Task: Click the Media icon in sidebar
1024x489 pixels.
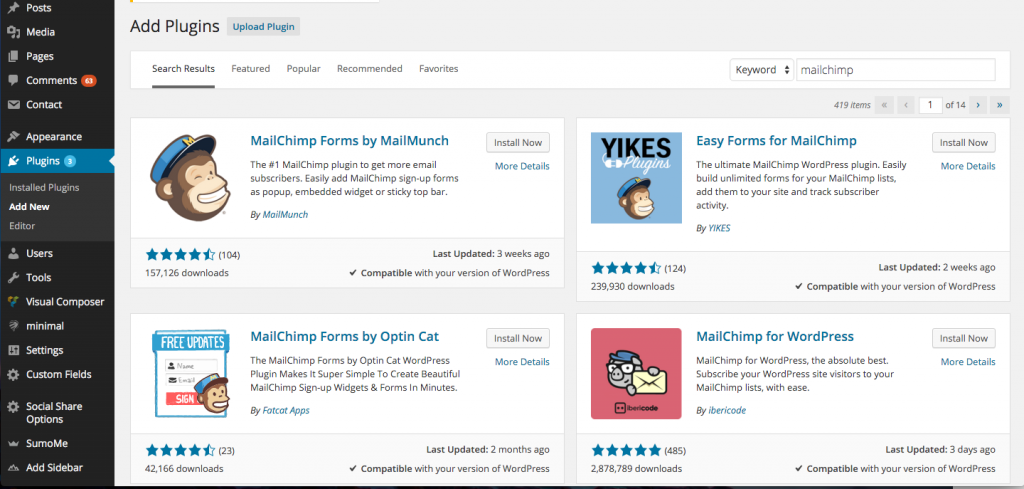Action: [13, 32]
